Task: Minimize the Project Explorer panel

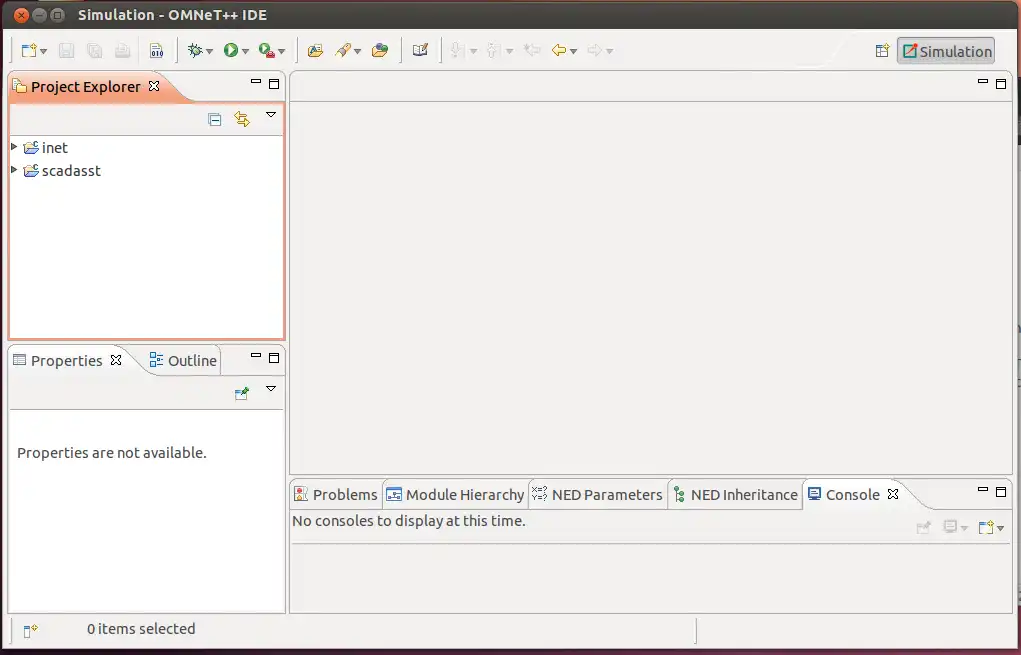Action: [256, 82]
